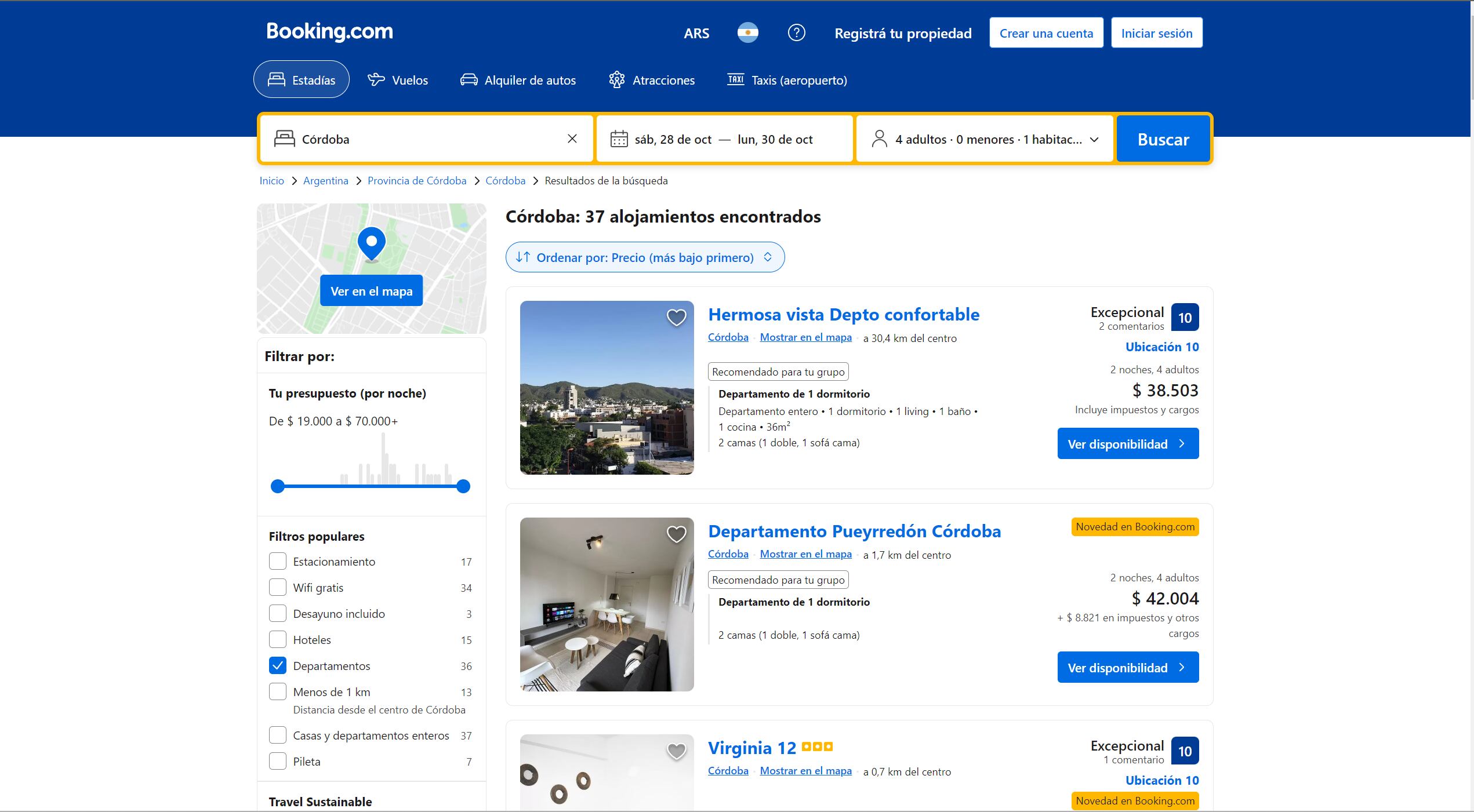Click Ver en el mapa button
This screenshot has height=812, width=1474.
coord(371,290)
